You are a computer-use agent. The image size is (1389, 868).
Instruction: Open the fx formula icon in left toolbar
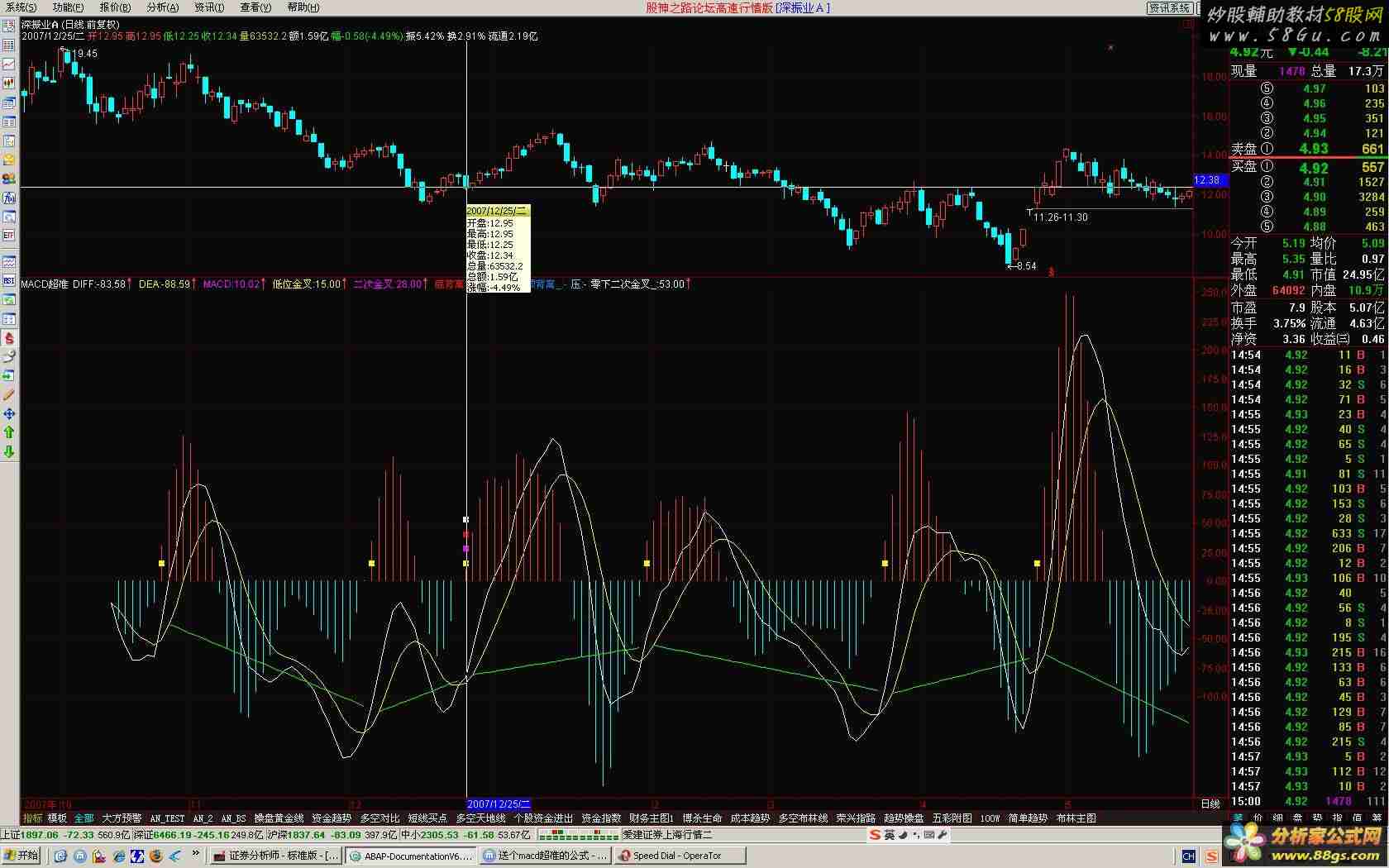point(9,198)
